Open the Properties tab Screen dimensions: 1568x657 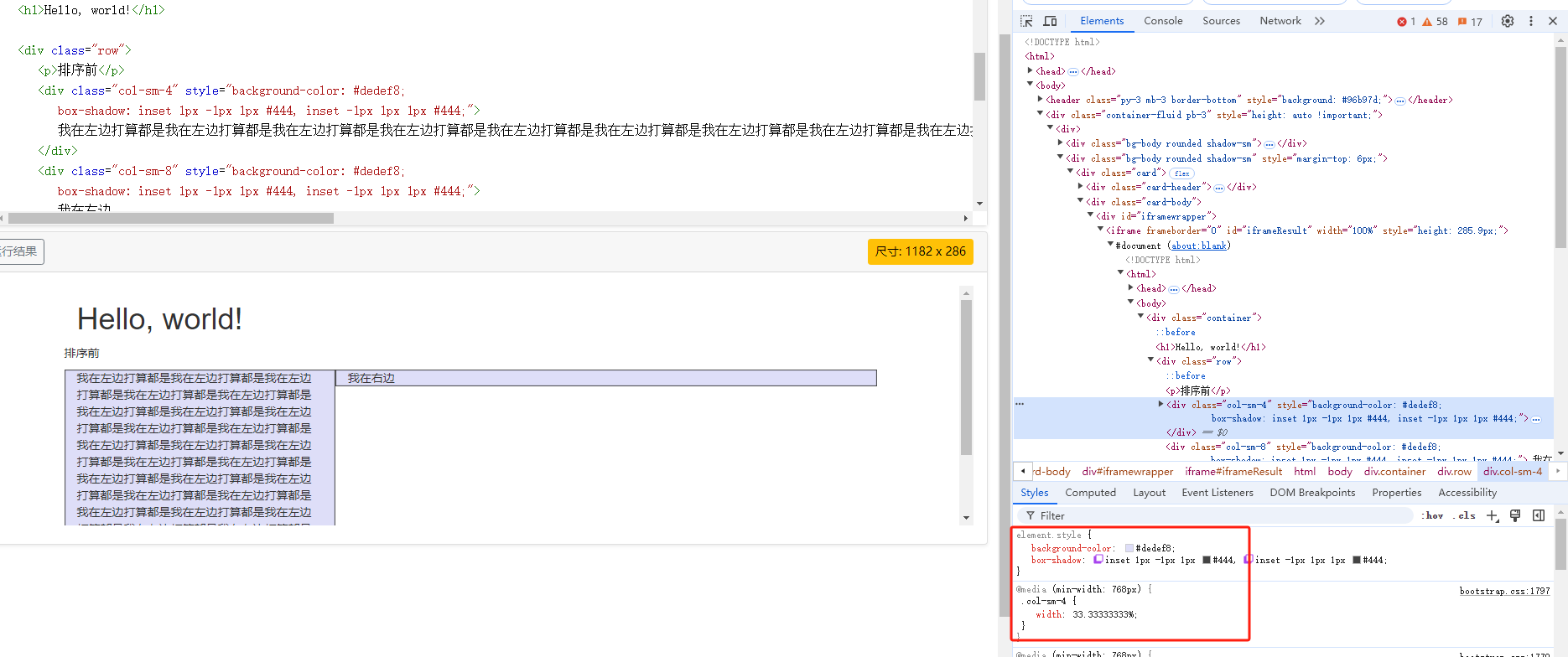coord(1396,493)
